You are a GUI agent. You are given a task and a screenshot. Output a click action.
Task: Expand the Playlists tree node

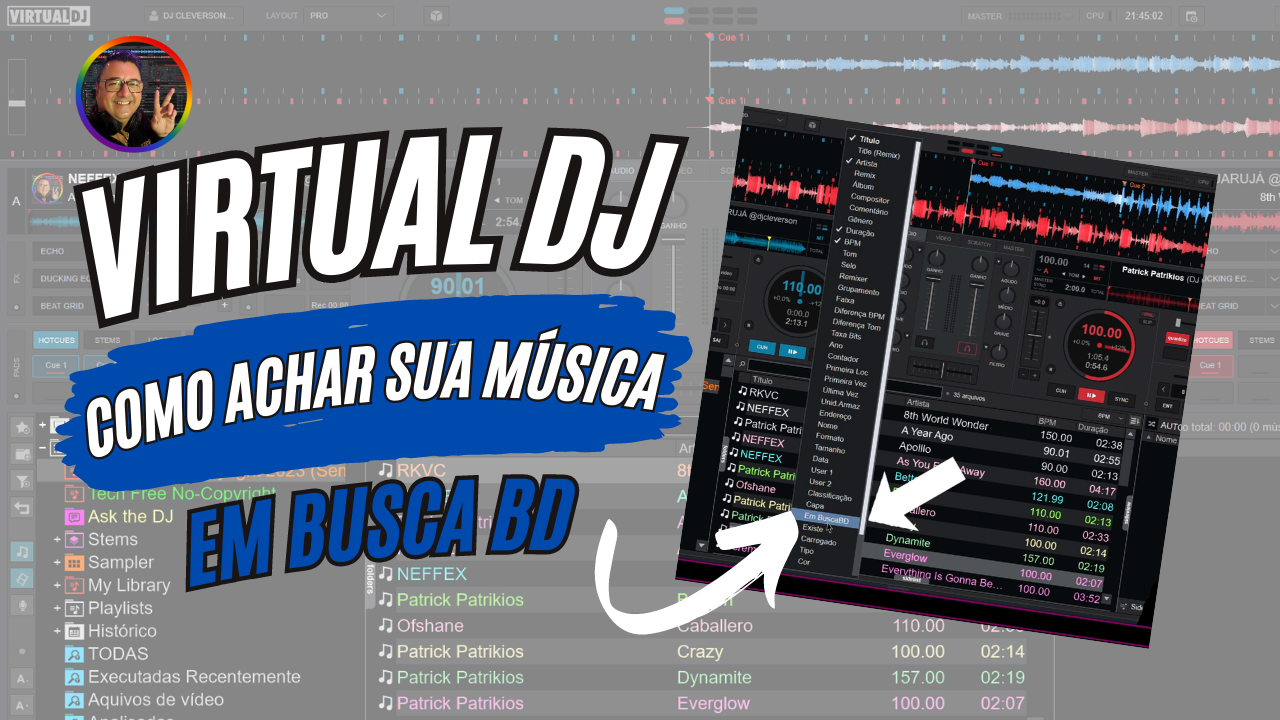tap(57, 608)
